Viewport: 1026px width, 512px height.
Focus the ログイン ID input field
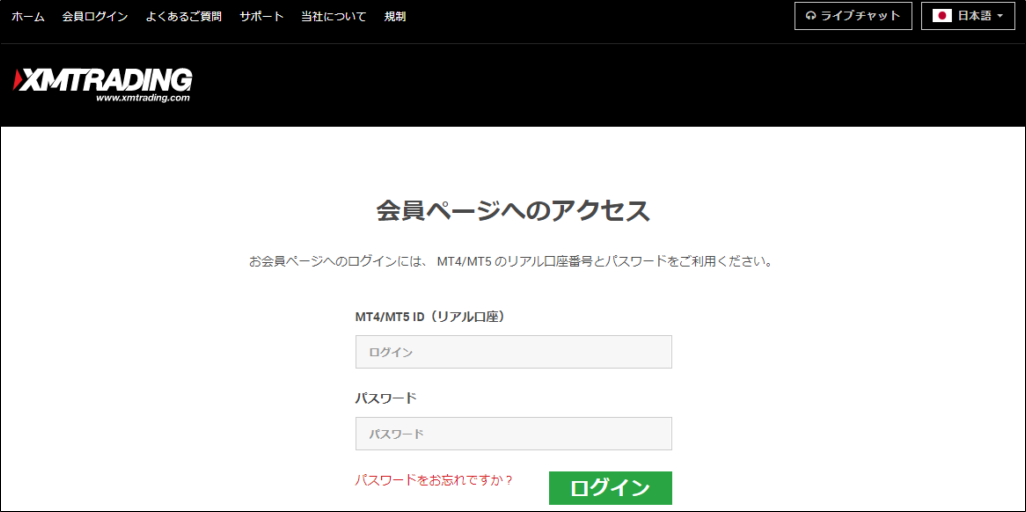click(513, 352)
